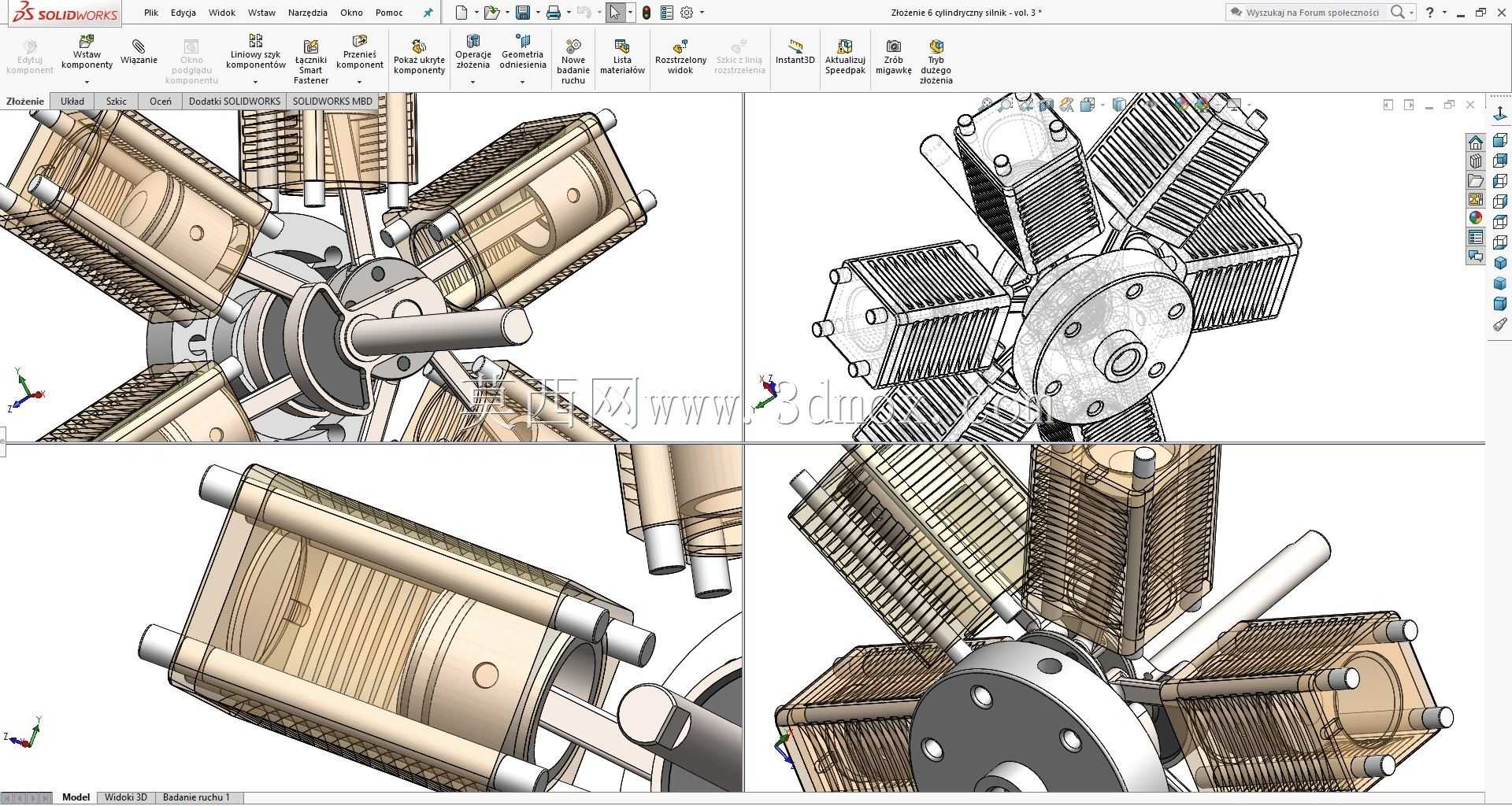Click the Print icon
Viewport: 1512px width, 806px height.
[x=554, y=13]
